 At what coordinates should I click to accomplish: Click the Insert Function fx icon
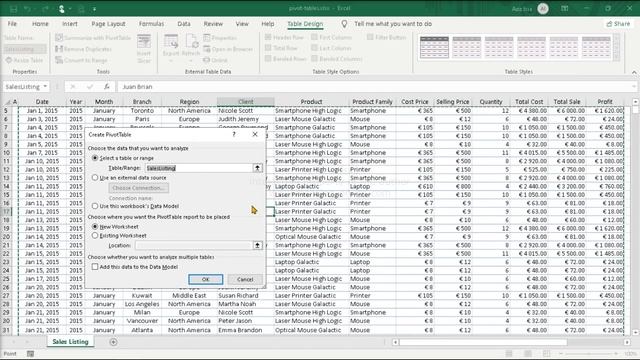click(107, 87)
